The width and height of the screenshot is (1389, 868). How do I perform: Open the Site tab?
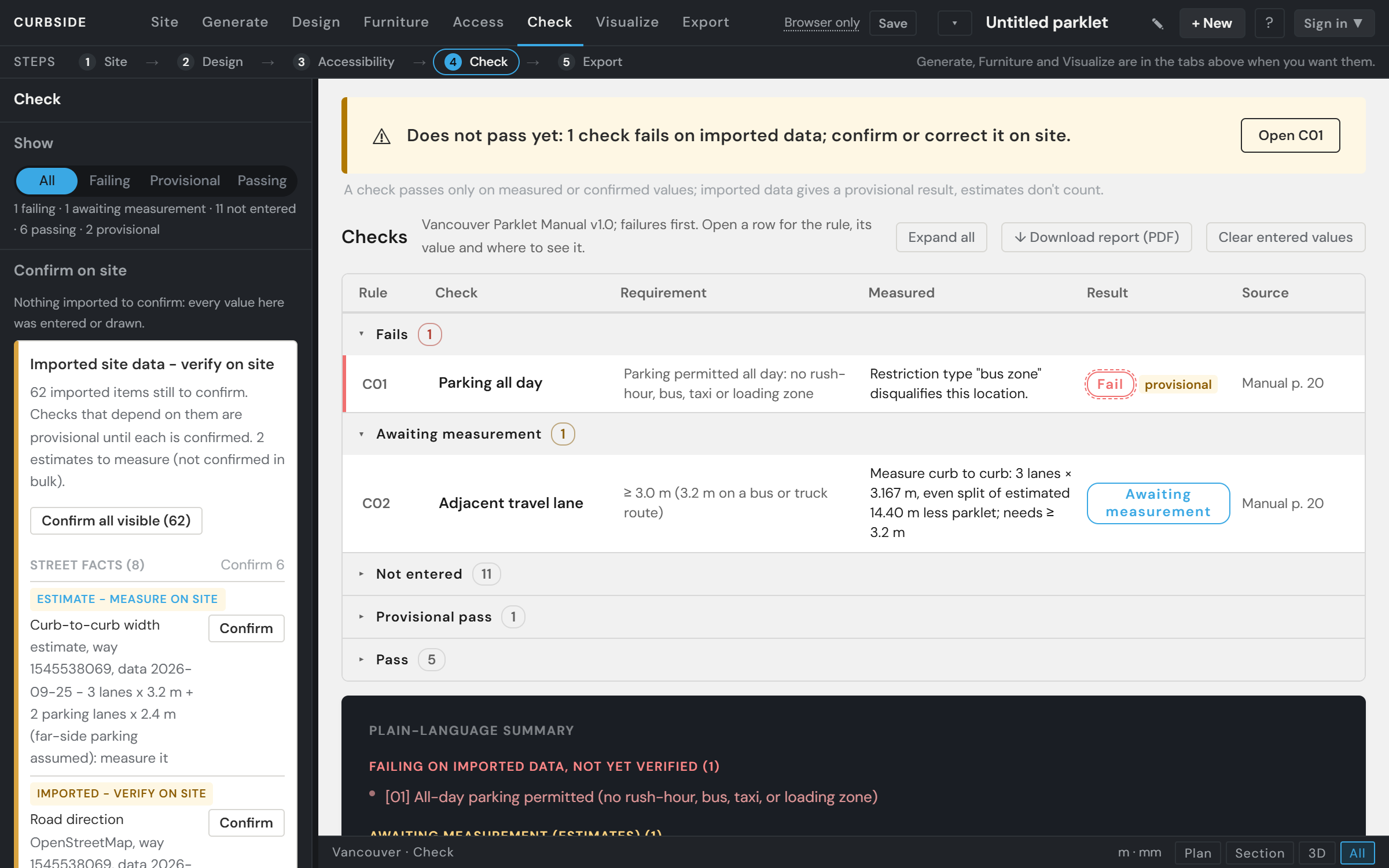tap(164, 22)
